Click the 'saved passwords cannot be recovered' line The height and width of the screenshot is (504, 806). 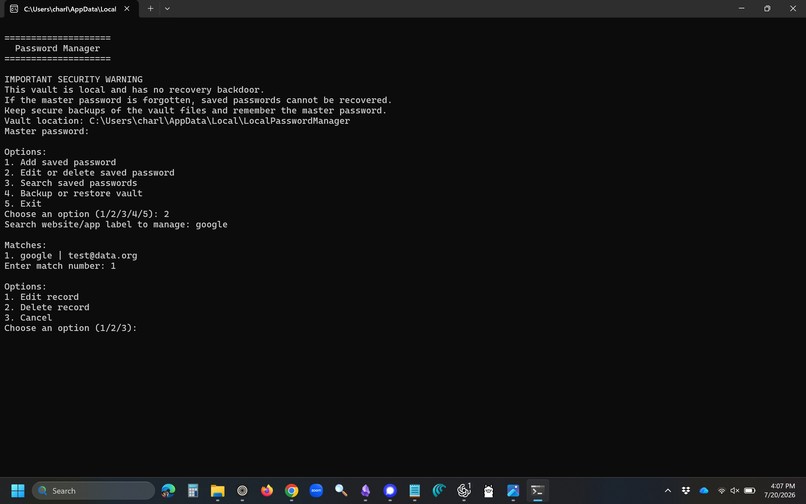click(198, 100)
